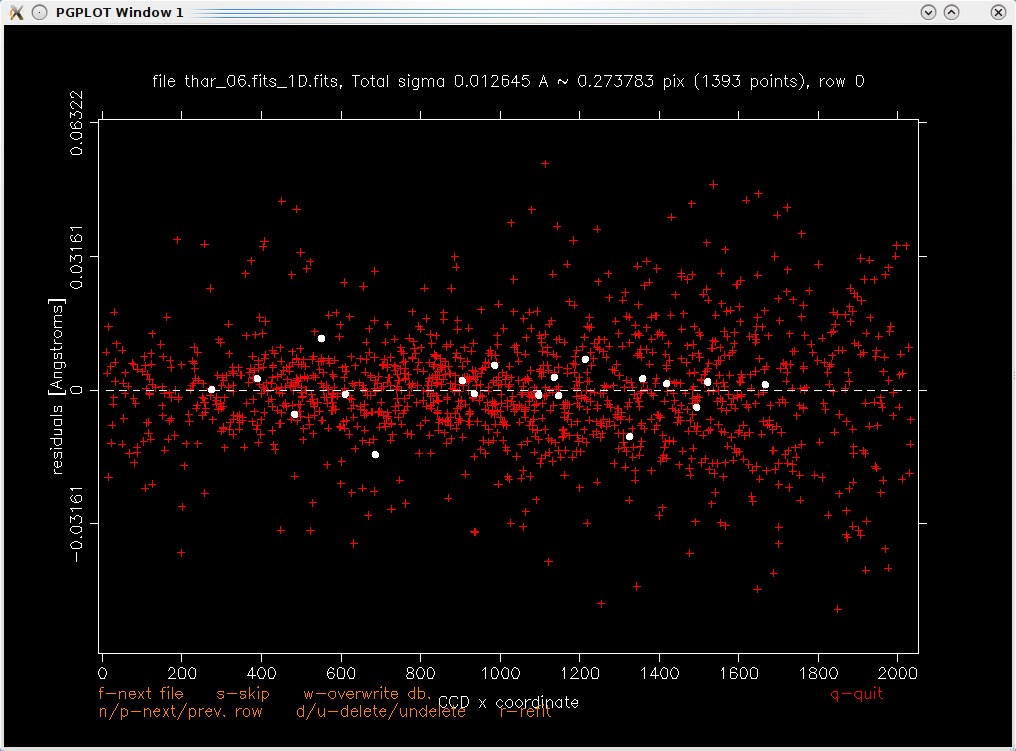Minimize the PGPLOT window with down arrow
Viewport: 1016px width, 751px height.
pyautogui.click(x=928, y=12)
